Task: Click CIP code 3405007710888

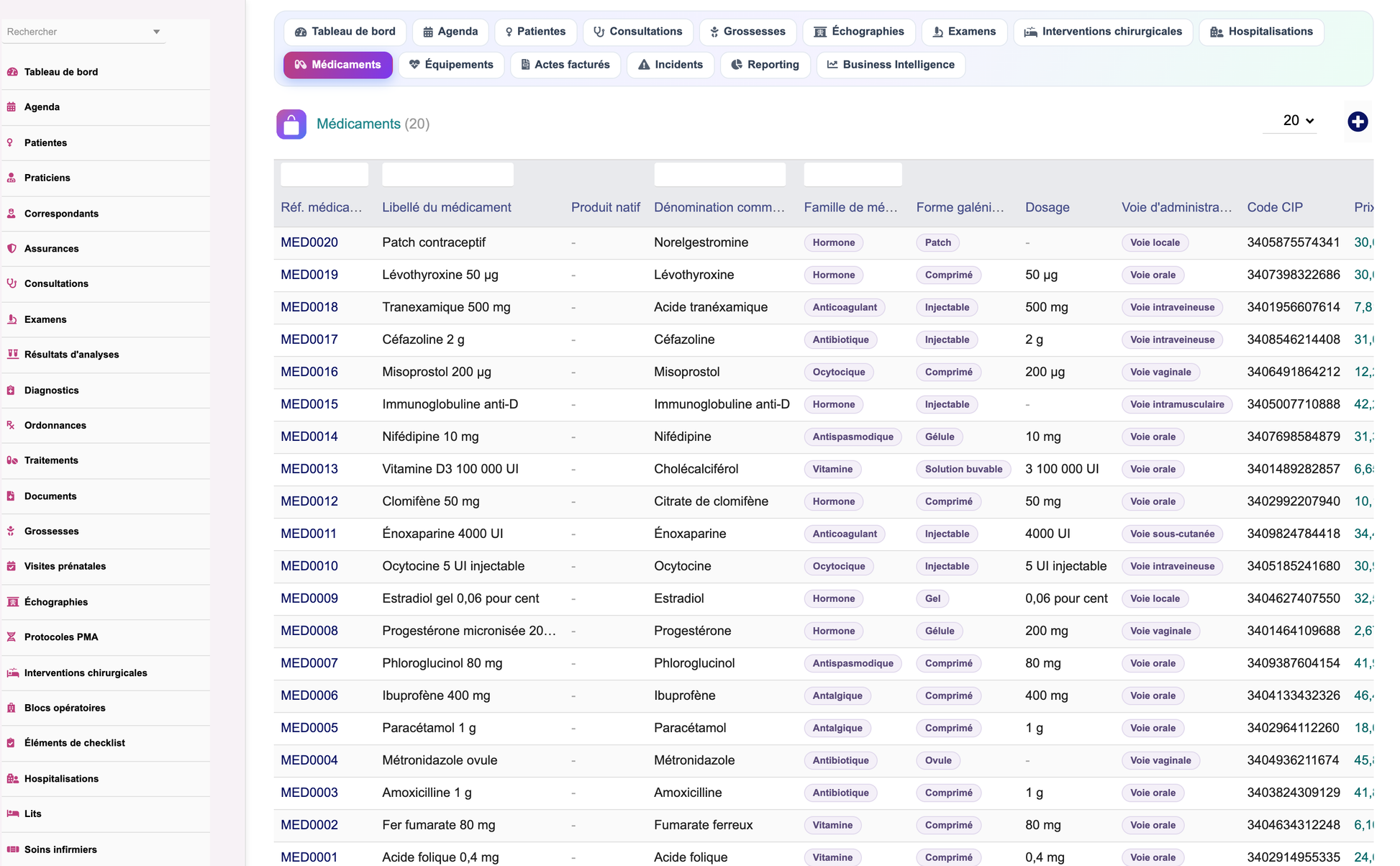Action: (1294, 404)
